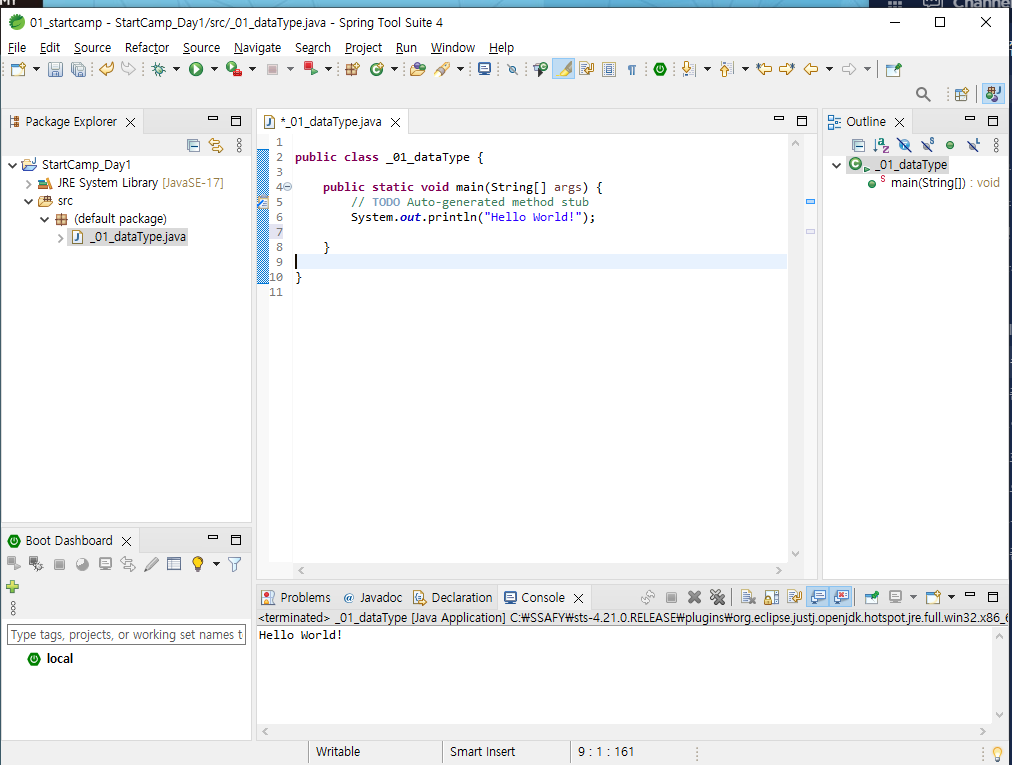Collapse all in Package Explorer
The image size is (1012, 765).
(193, 145)
